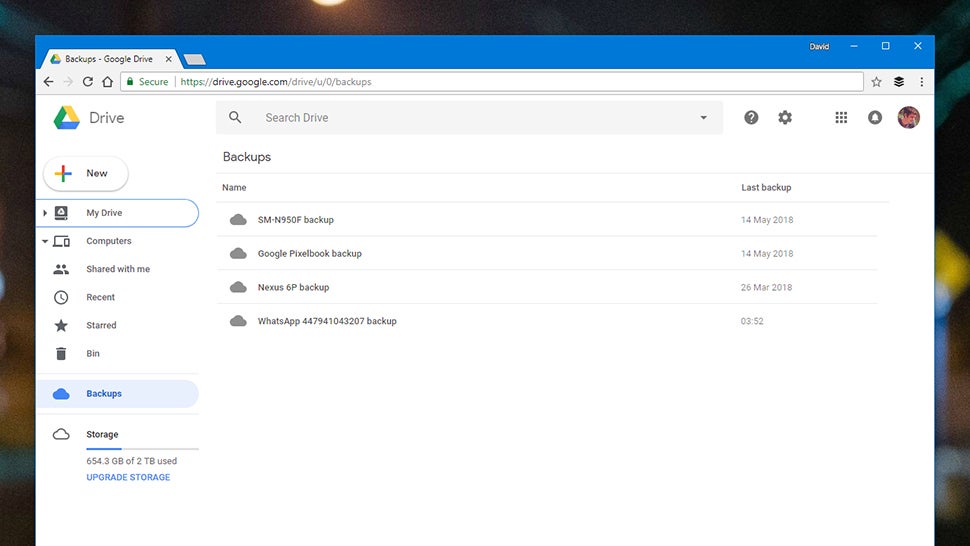Click the 26 Mar 2018 date

click(766, 287)
